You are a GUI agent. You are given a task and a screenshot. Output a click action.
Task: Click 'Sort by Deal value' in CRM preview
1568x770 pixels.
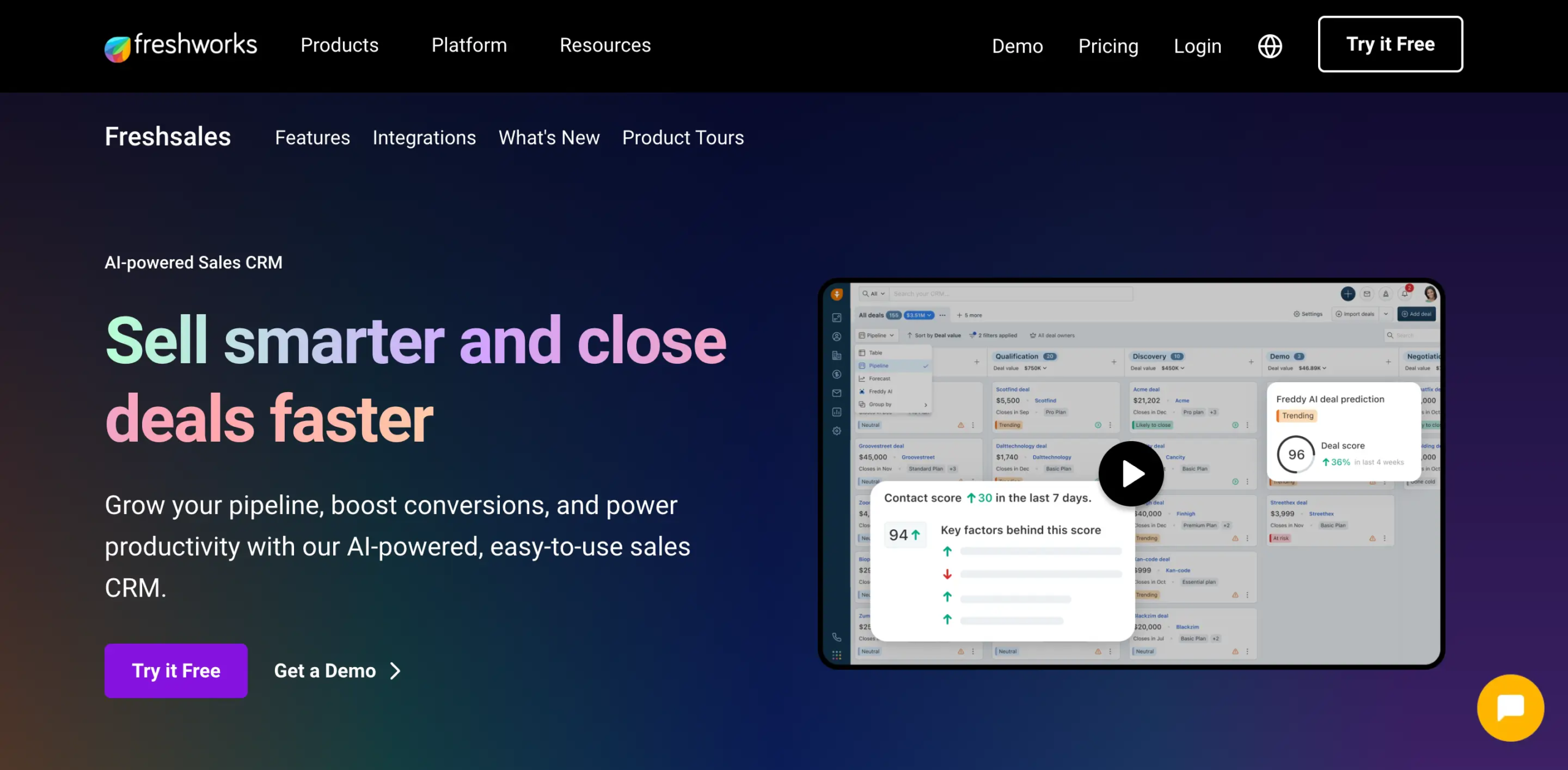(934, 336)
